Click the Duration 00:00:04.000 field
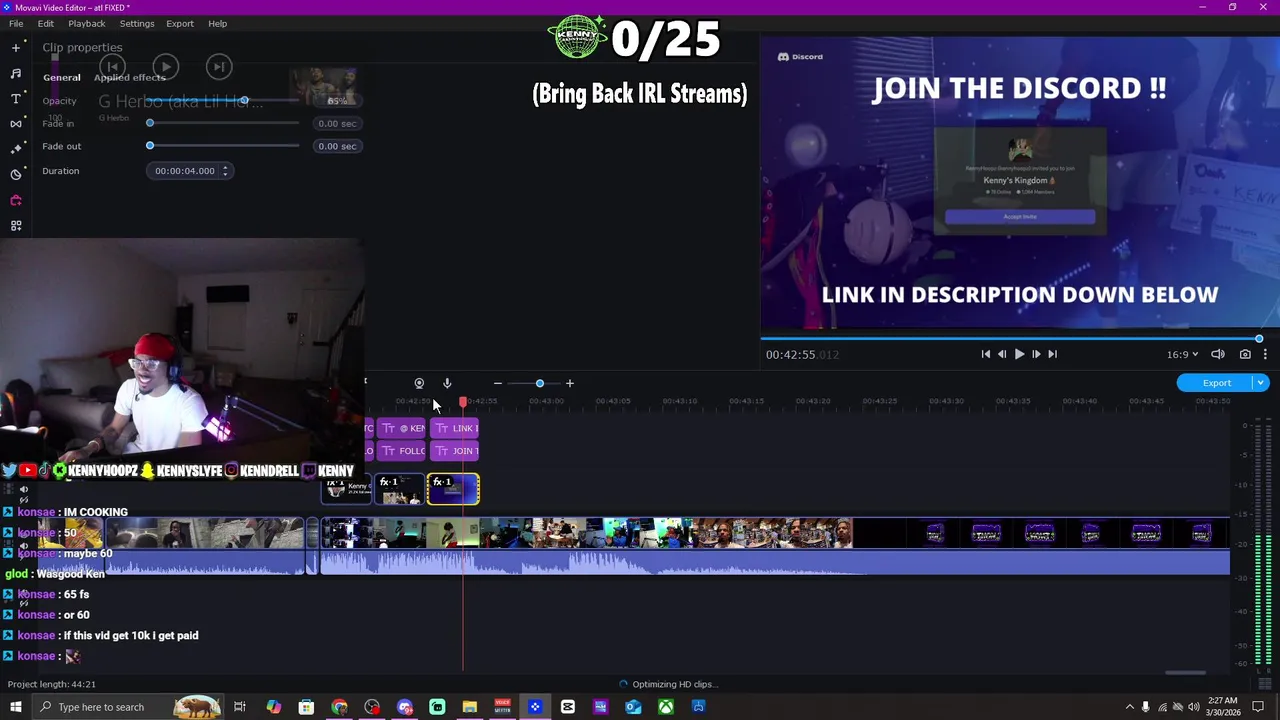The image size is (1280, 720). click(185, 171)
